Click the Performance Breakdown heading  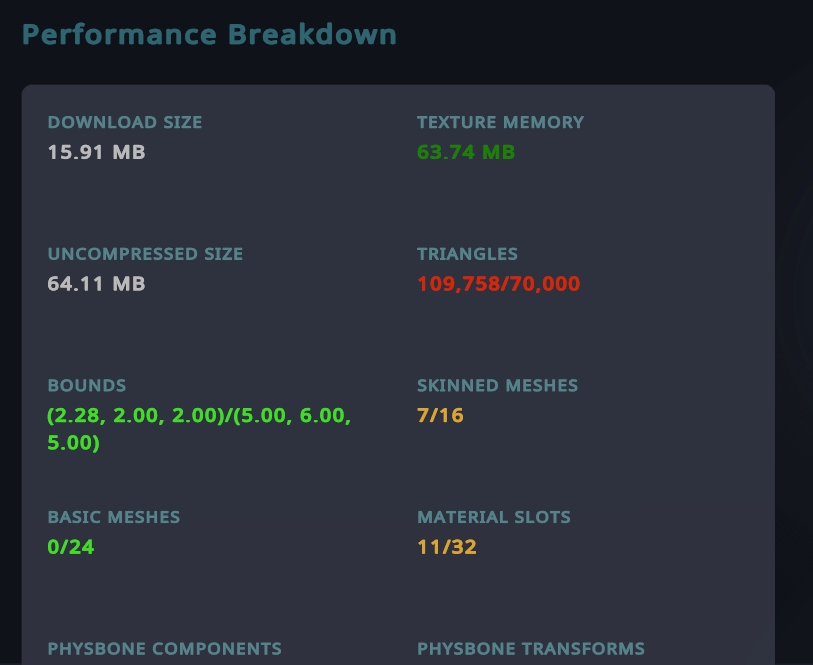(209, 35)
